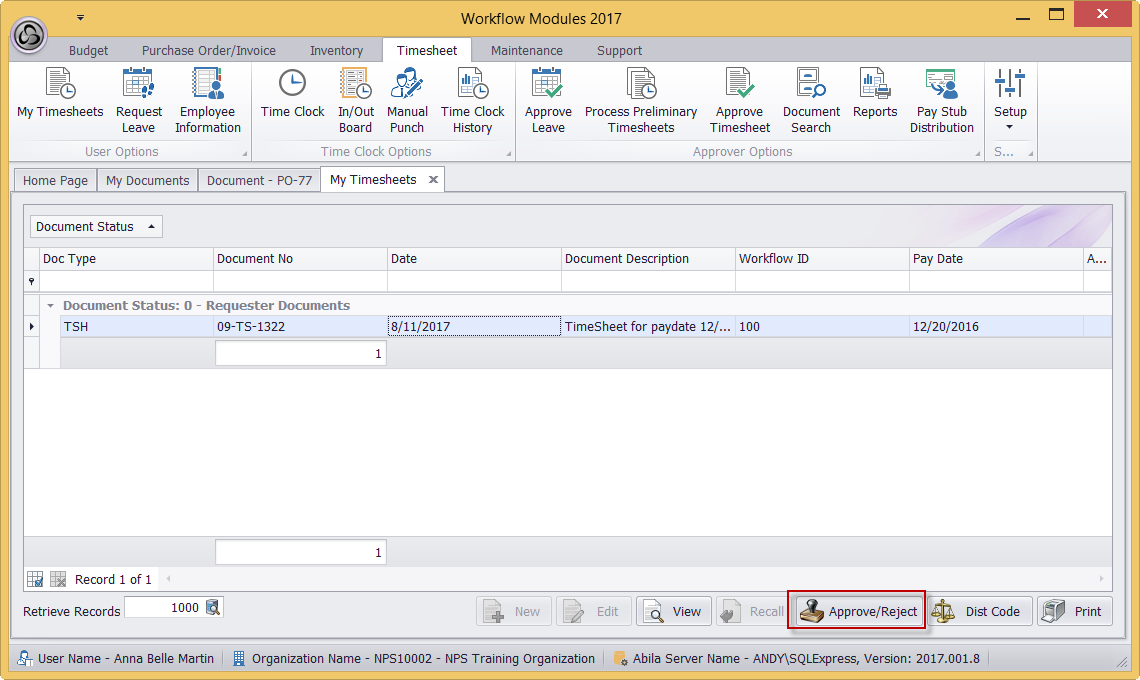Open My Timesheets from the ribbon
The height and width of the screenshot is (680, 1140).
point(60,100)
